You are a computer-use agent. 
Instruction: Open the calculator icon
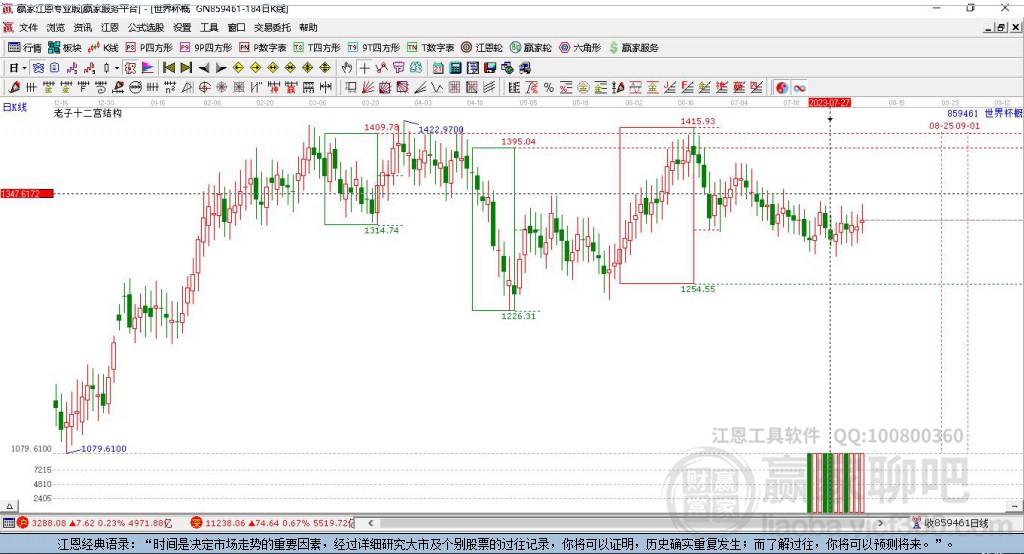click(x=455, y=68)
